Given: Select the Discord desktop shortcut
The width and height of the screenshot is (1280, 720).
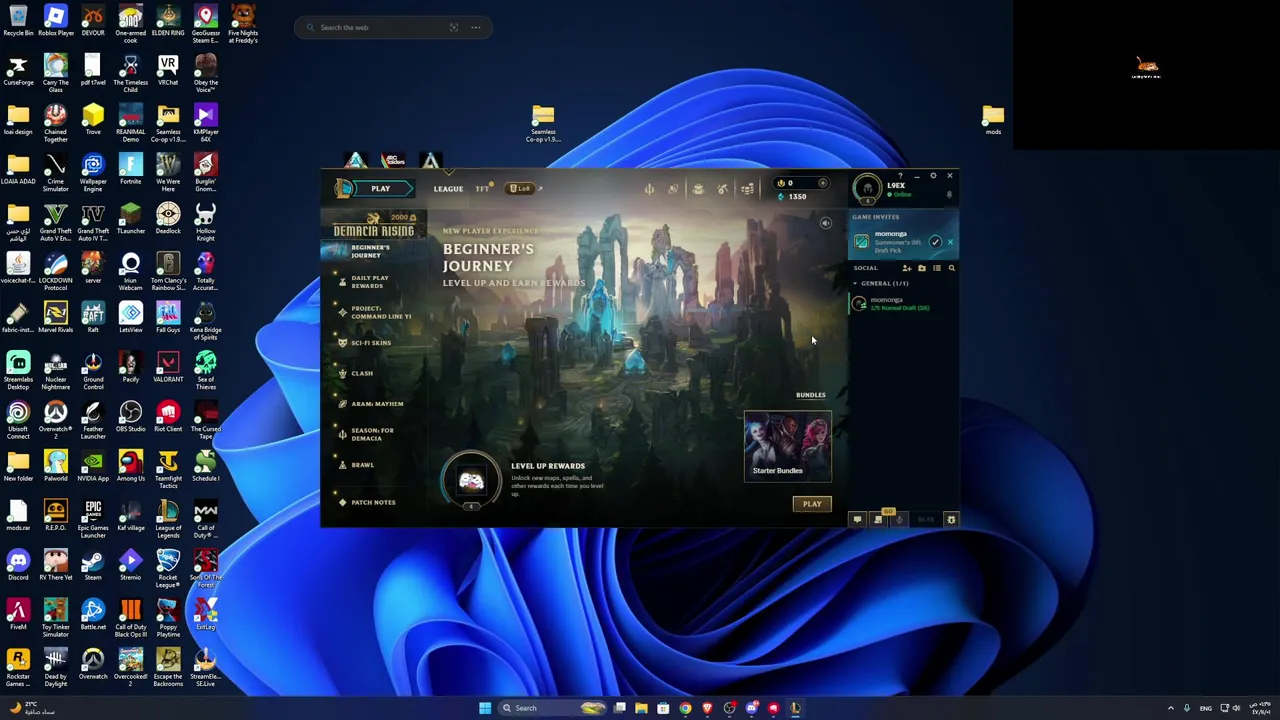Looking at the screenshot, I should (18, 564).
